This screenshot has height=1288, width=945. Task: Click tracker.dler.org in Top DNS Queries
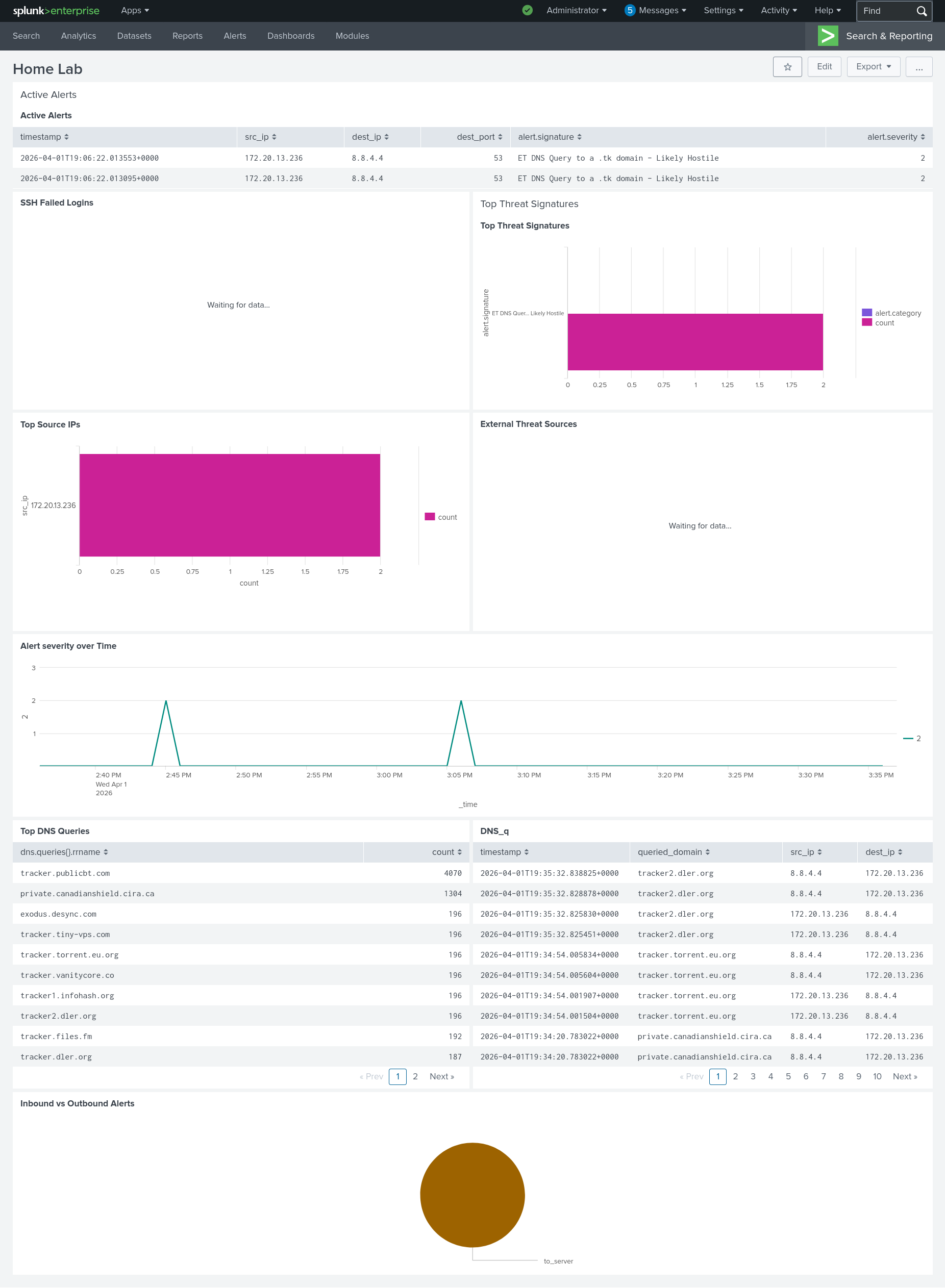coord(56,1057)
